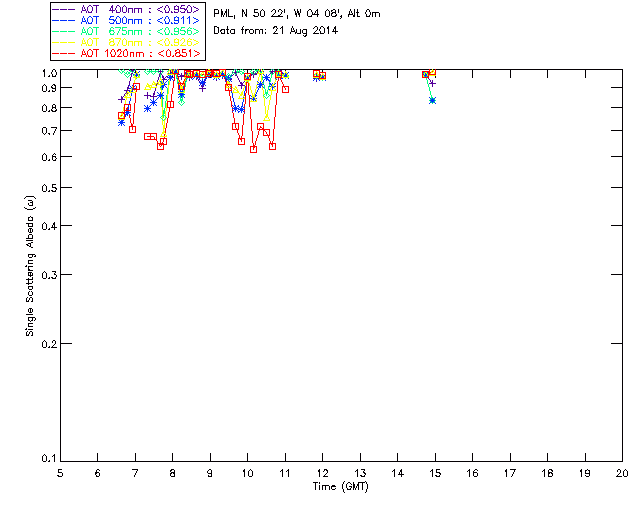This screenshot has width=640, height=512.
Task: Select the AOT 870nm legend entry
Action: (127, 42)
